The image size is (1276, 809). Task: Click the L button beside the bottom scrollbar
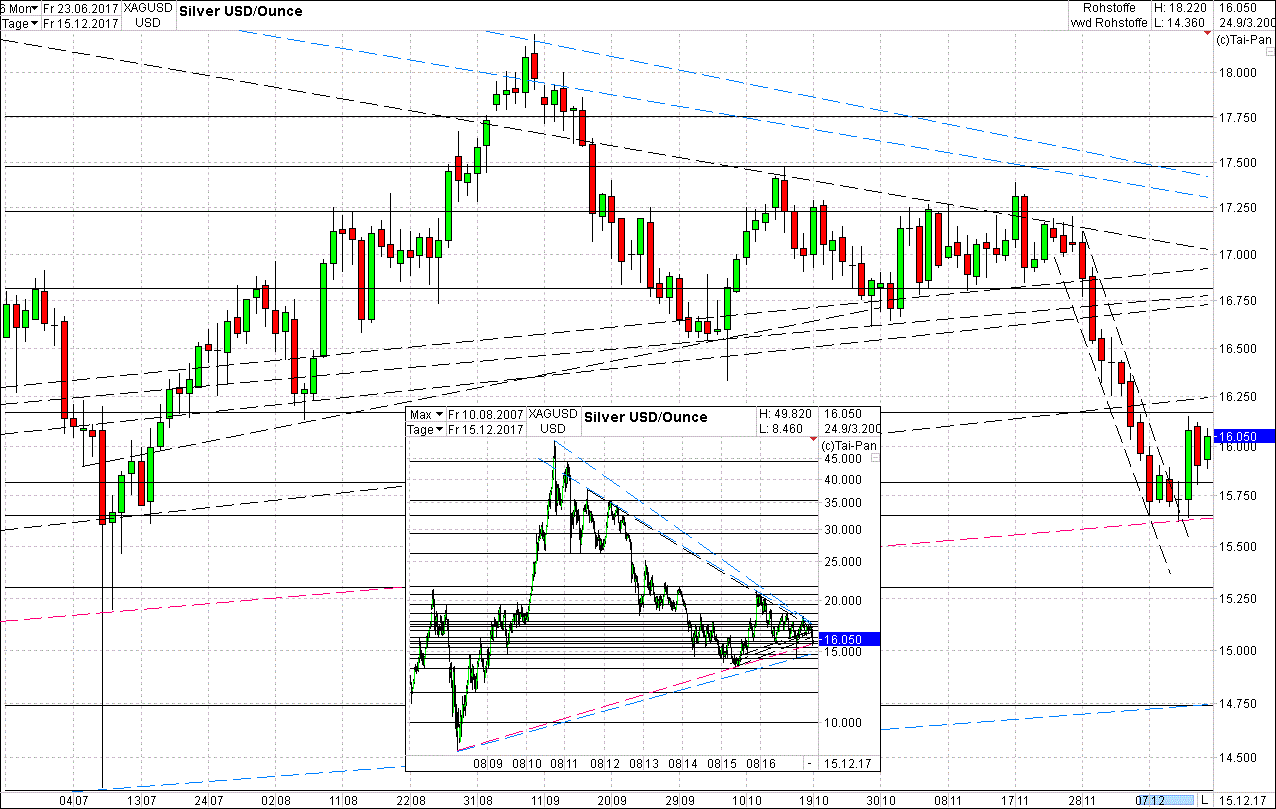(1205, 800)
